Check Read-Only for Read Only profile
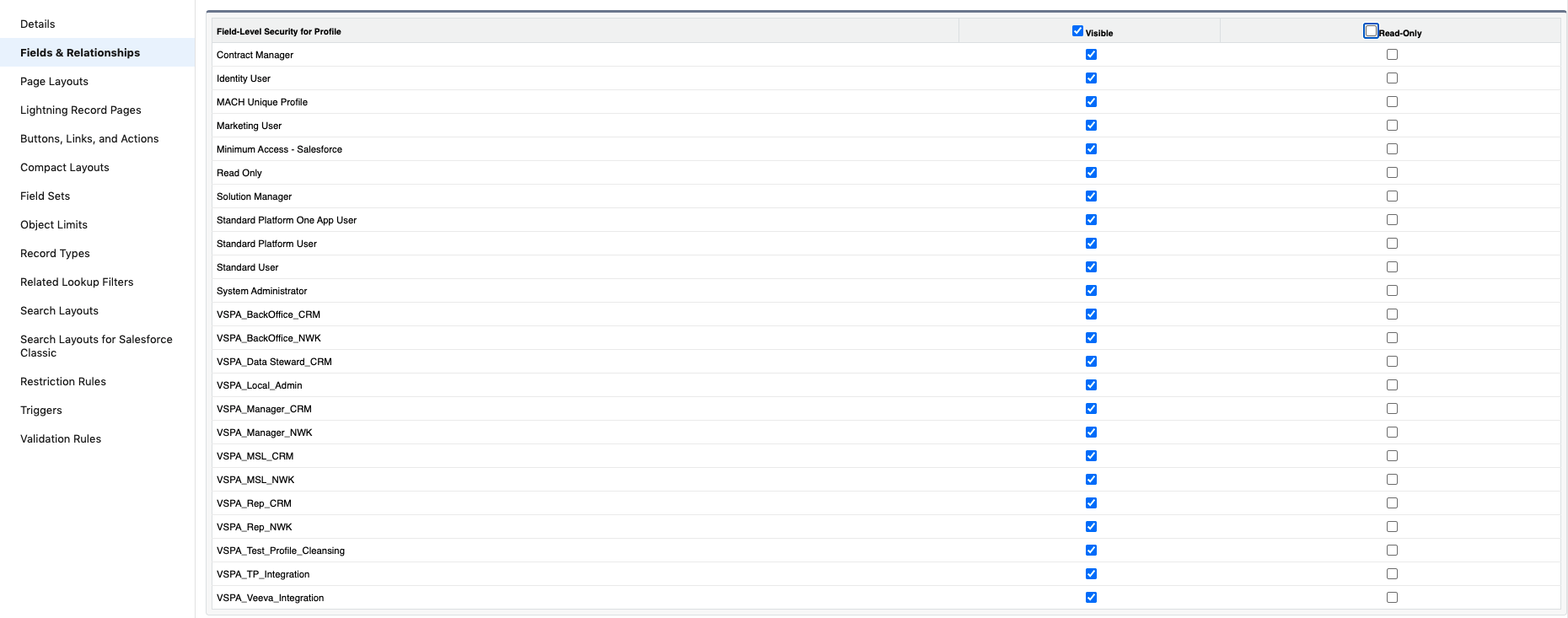This screenshot has width=1568, height=618. 1392,172
